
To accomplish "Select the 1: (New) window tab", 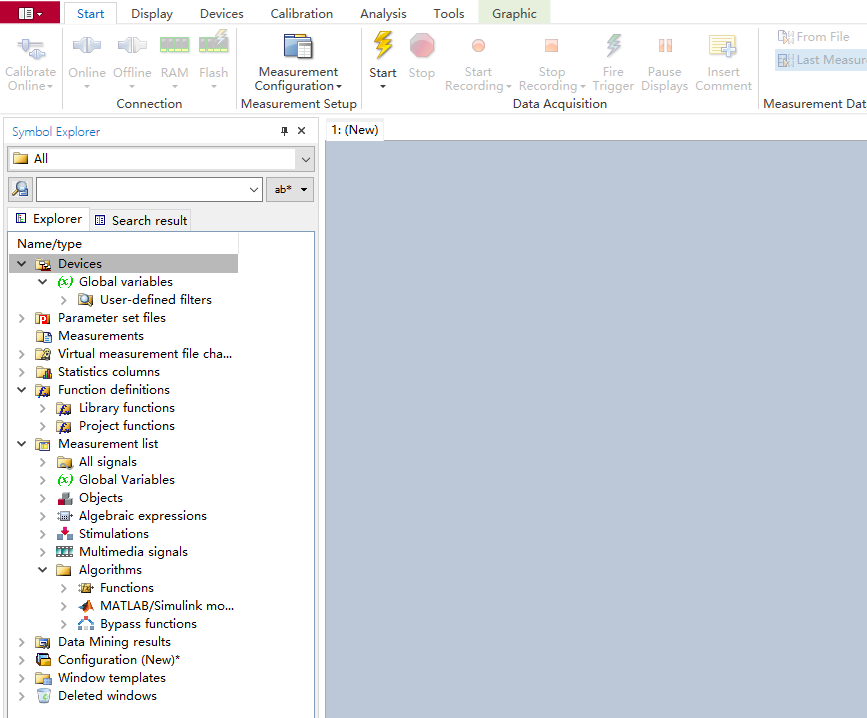I will pyautogui.click(x=354, y=130).
